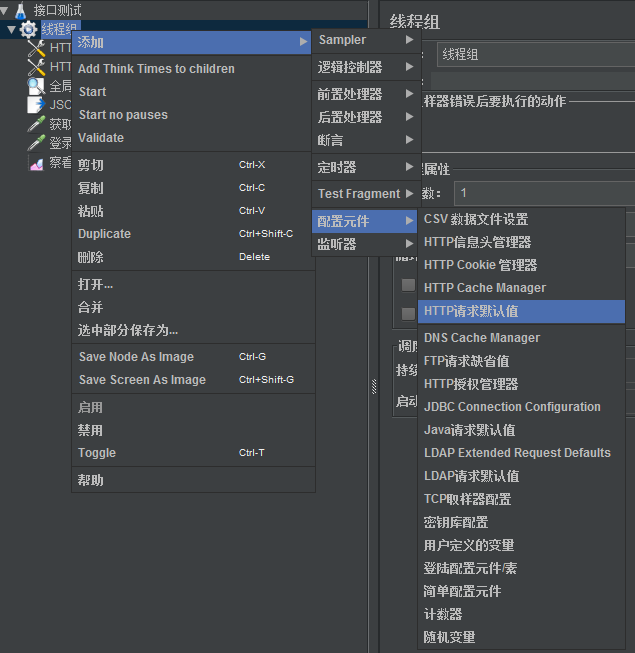Add 计数器 config element

[x=521, y=614]
